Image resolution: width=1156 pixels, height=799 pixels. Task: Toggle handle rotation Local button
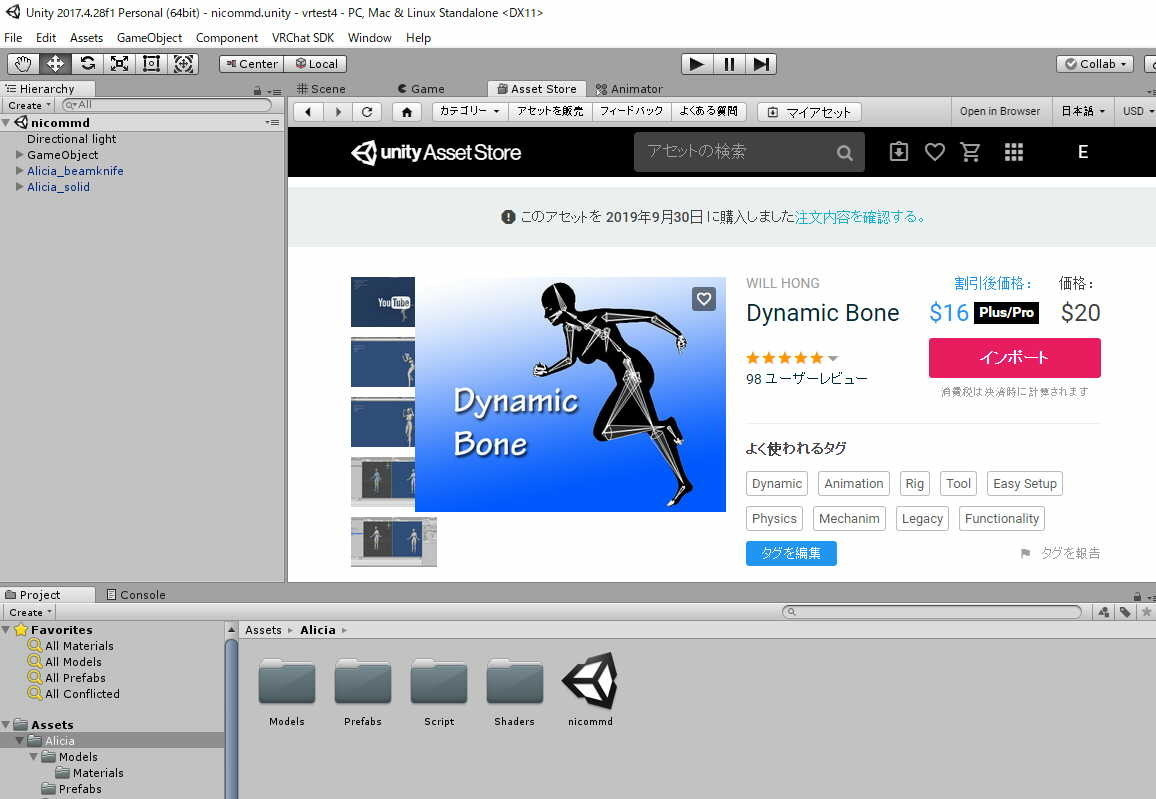(x=316, y=64)
